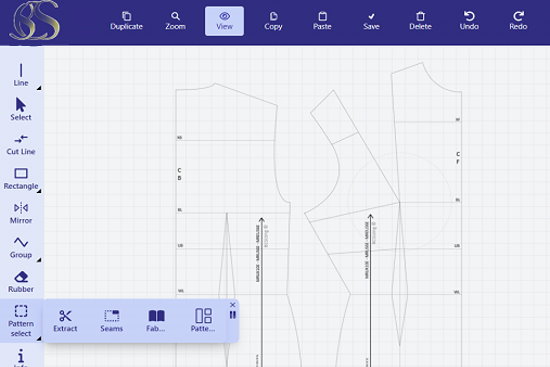Click the Save button

pos(371,21)
